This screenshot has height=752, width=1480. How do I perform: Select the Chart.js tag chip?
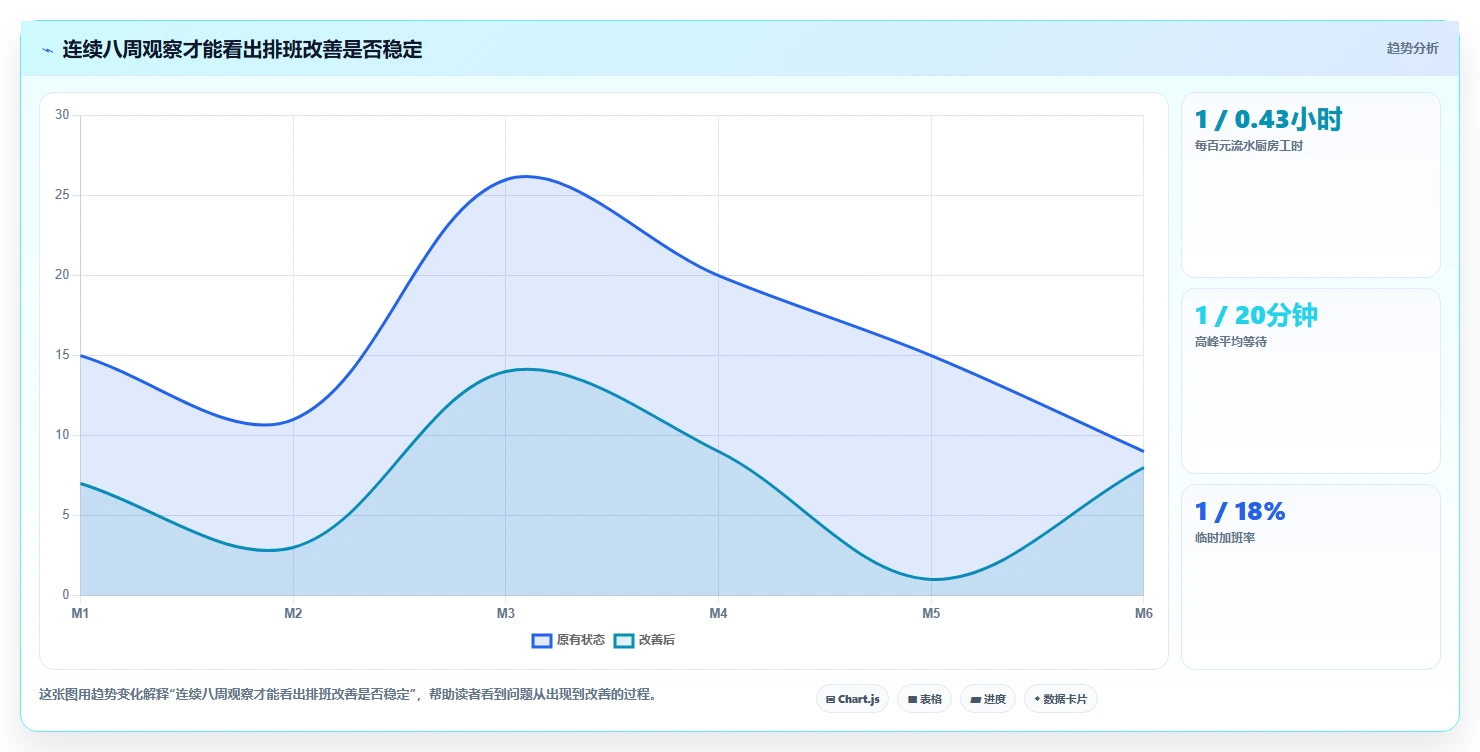(853, 699)
